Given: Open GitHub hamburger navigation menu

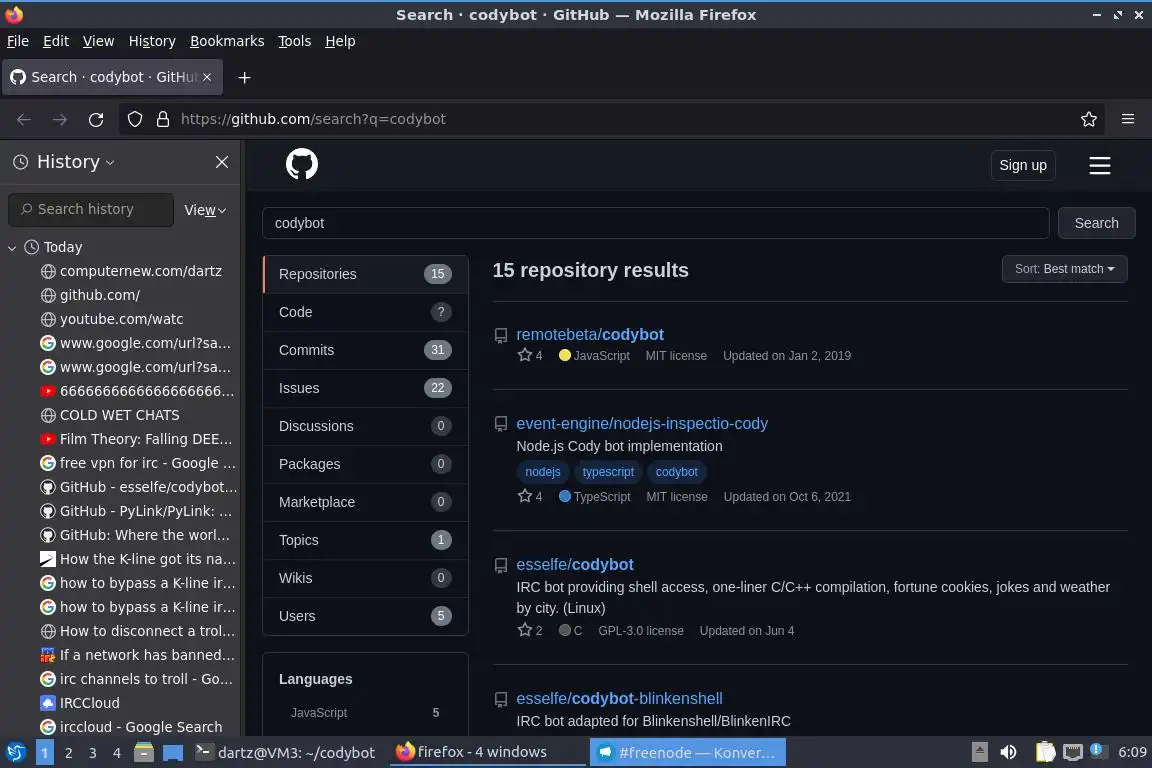Looking at the screenshot, I should 1099,165.
